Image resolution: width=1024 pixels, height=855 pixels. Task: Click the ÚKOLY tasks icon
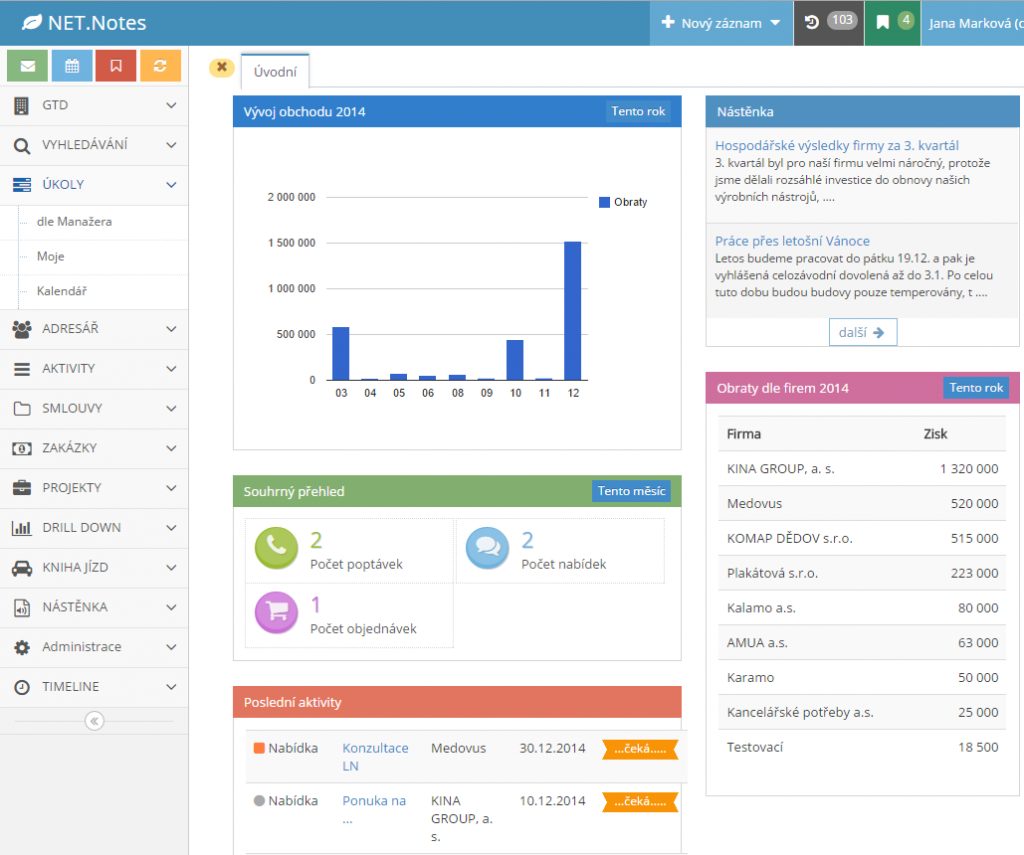pyautogui.click(x=22, y=185)
